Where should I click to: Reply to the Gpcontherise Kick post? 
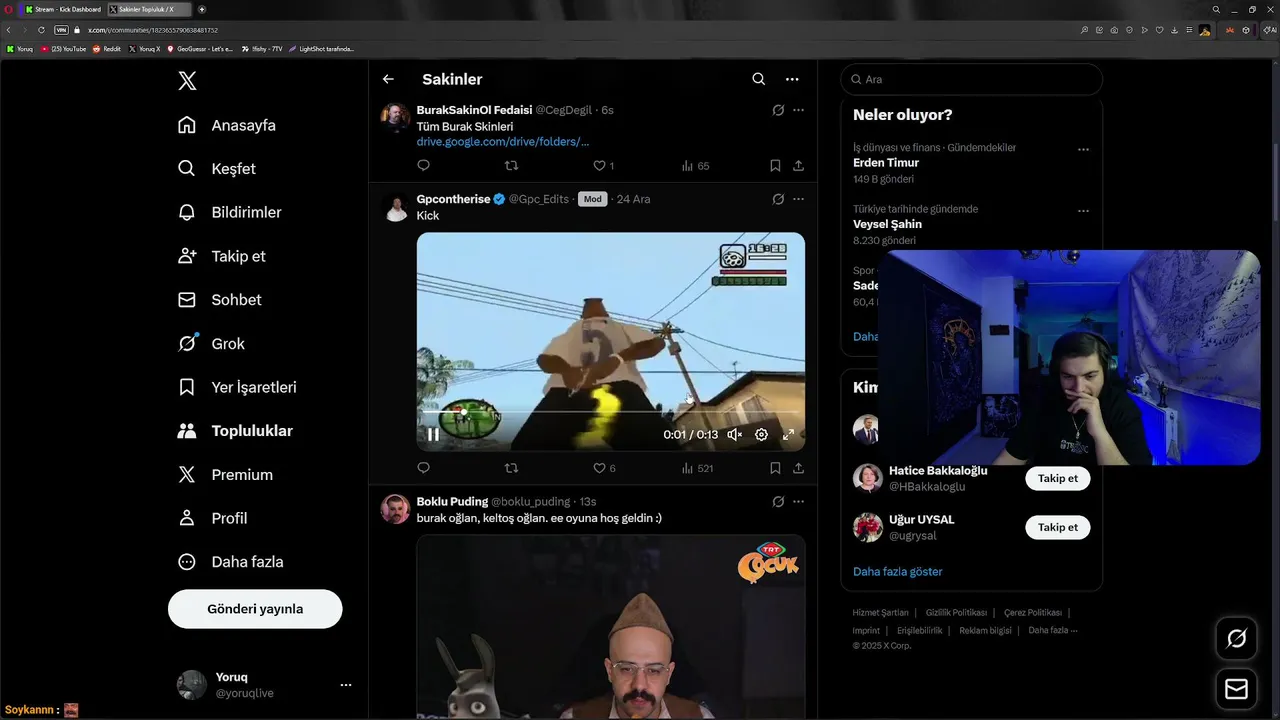pos(423,468)
